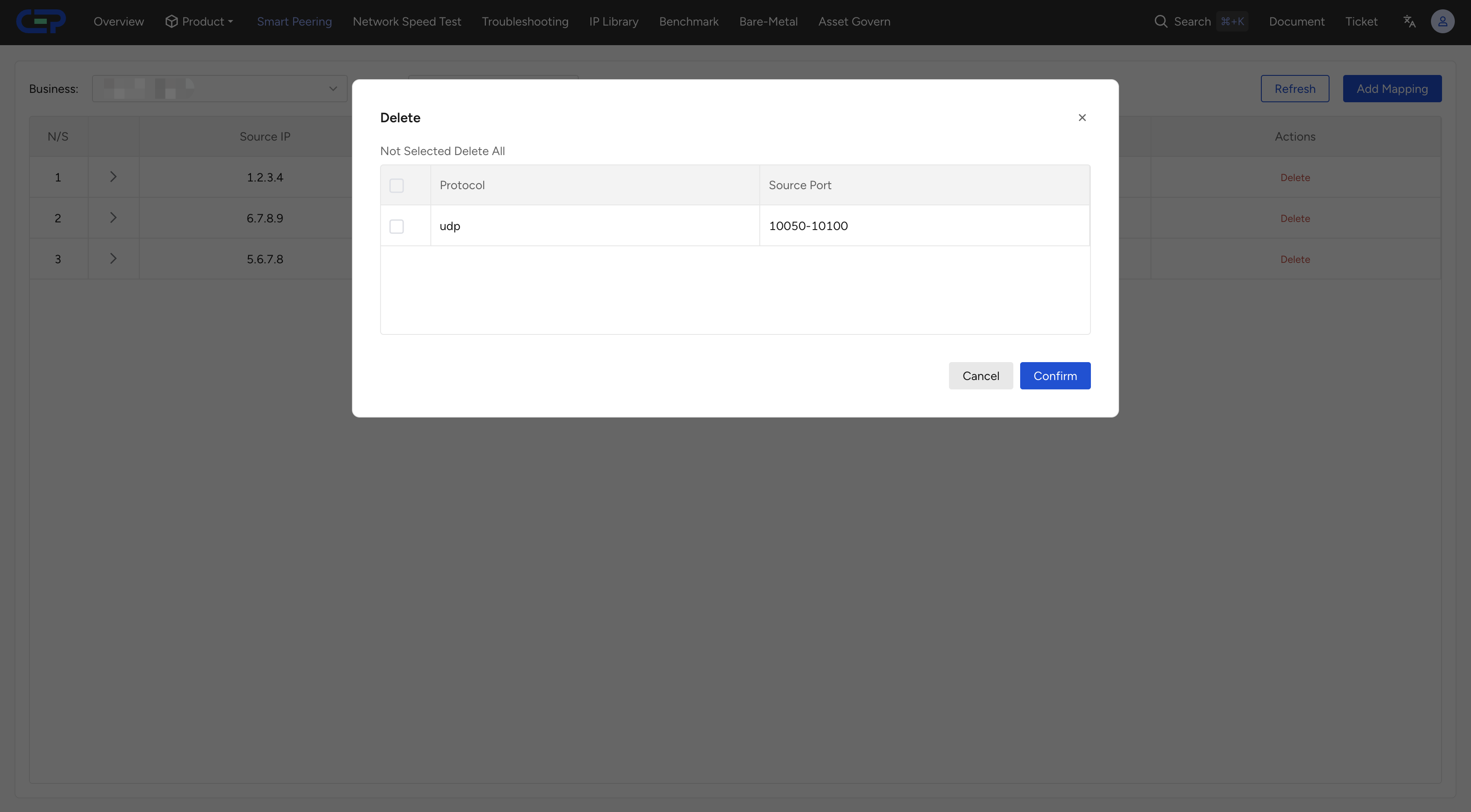Cancel the Delete dialog
The width and height of the screenshot is (1471, 812).
[x=981, y=376]
